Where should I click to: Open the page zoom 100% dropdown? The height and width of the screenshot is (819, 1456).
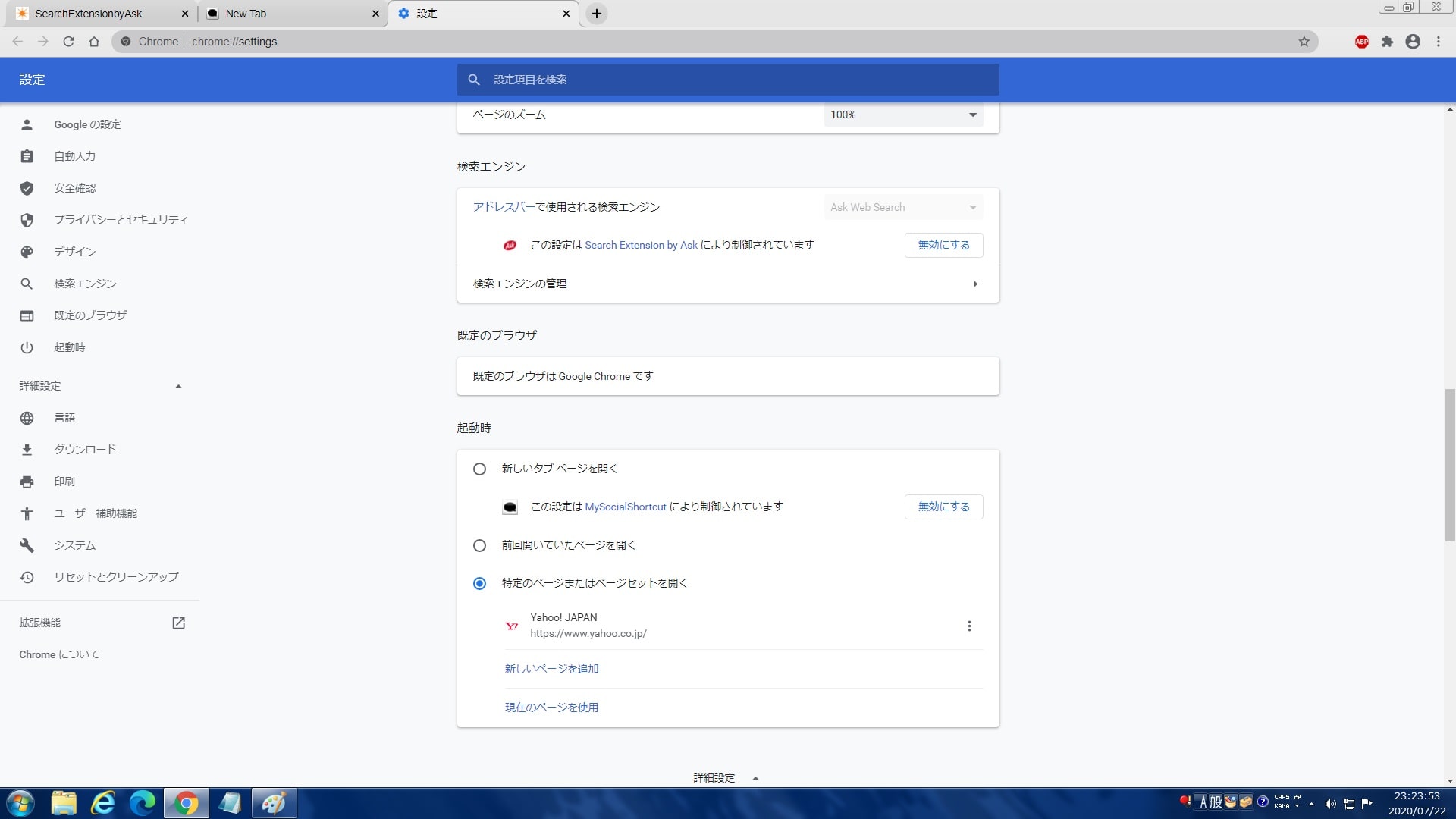tap(903, 115)
